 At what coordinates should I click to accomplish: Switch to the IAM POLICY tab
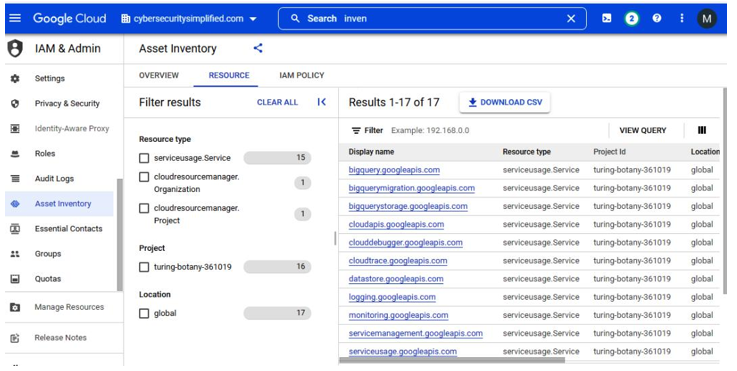pos(302,75)
